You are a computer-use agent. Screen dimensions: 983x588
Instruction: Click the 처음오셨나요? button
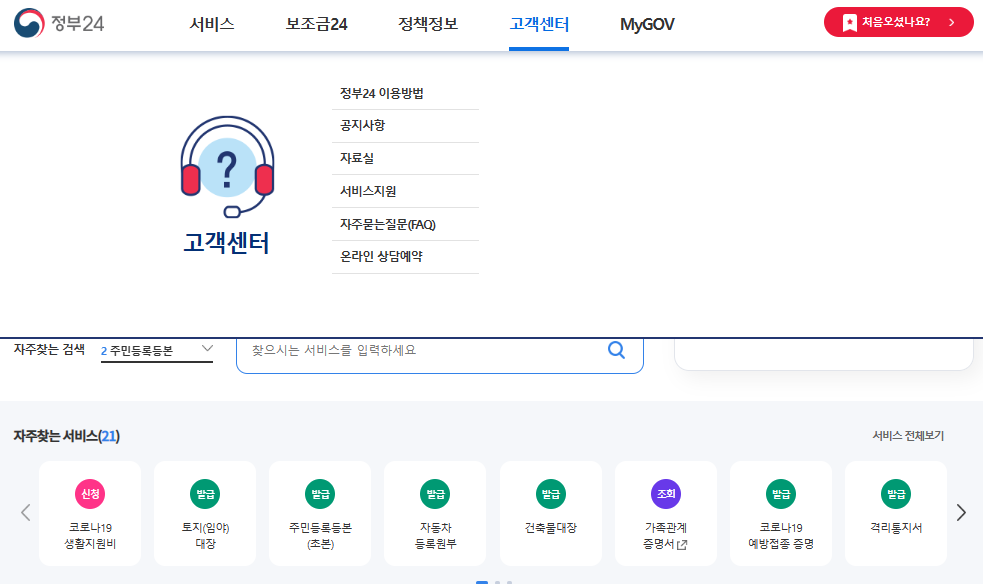pyautogui.click(x=898, y=22)
